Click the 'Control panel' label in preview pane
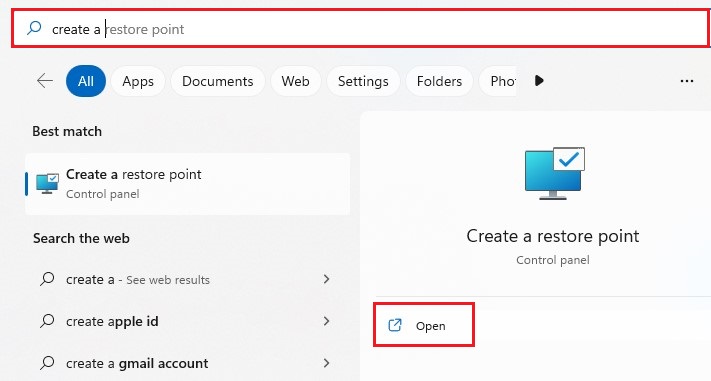The height and width of the screenshot is (381, 711). pos(553,260)
